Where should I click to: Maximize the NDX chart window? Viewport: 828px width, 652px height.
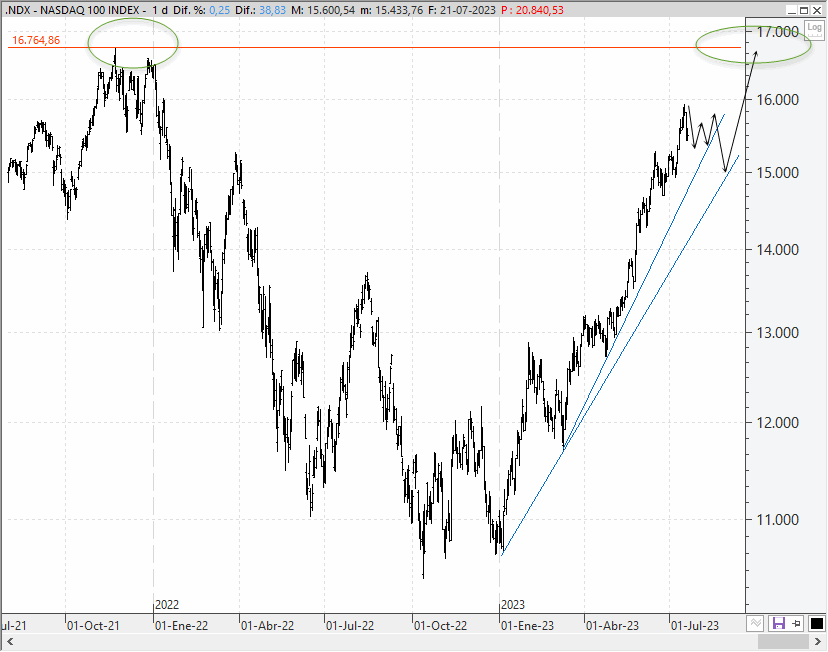pyautogui.click(x=804, y=10)
